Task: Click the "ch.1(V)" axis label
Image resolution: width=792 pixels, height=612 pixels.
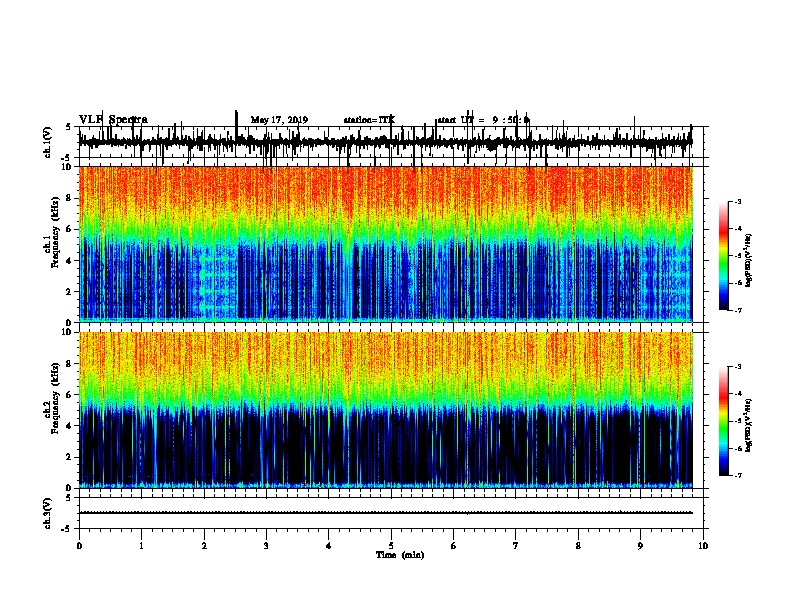Action: pyautogui.click(x=48, y=142)
